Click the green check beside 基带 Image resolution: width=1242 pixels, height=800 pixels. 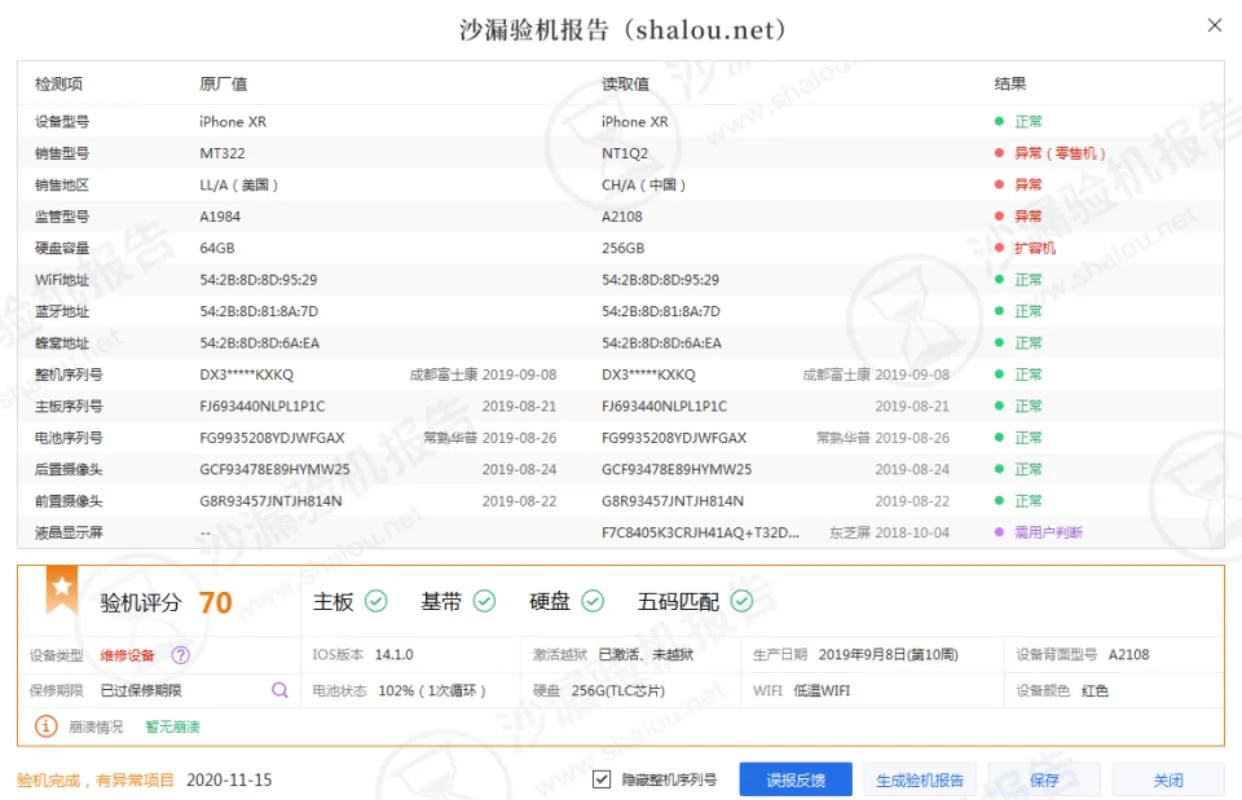click(x=486, y=601)
